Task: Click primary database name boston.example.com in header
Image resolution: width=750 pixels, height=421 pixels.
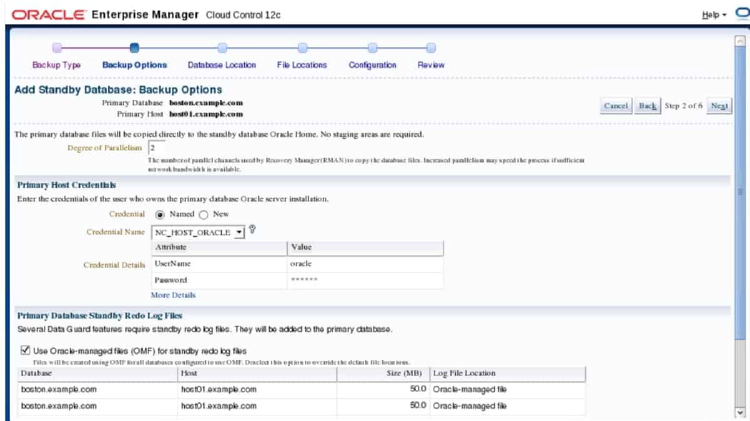Action: pyautogui.click(x=206, y=103)
